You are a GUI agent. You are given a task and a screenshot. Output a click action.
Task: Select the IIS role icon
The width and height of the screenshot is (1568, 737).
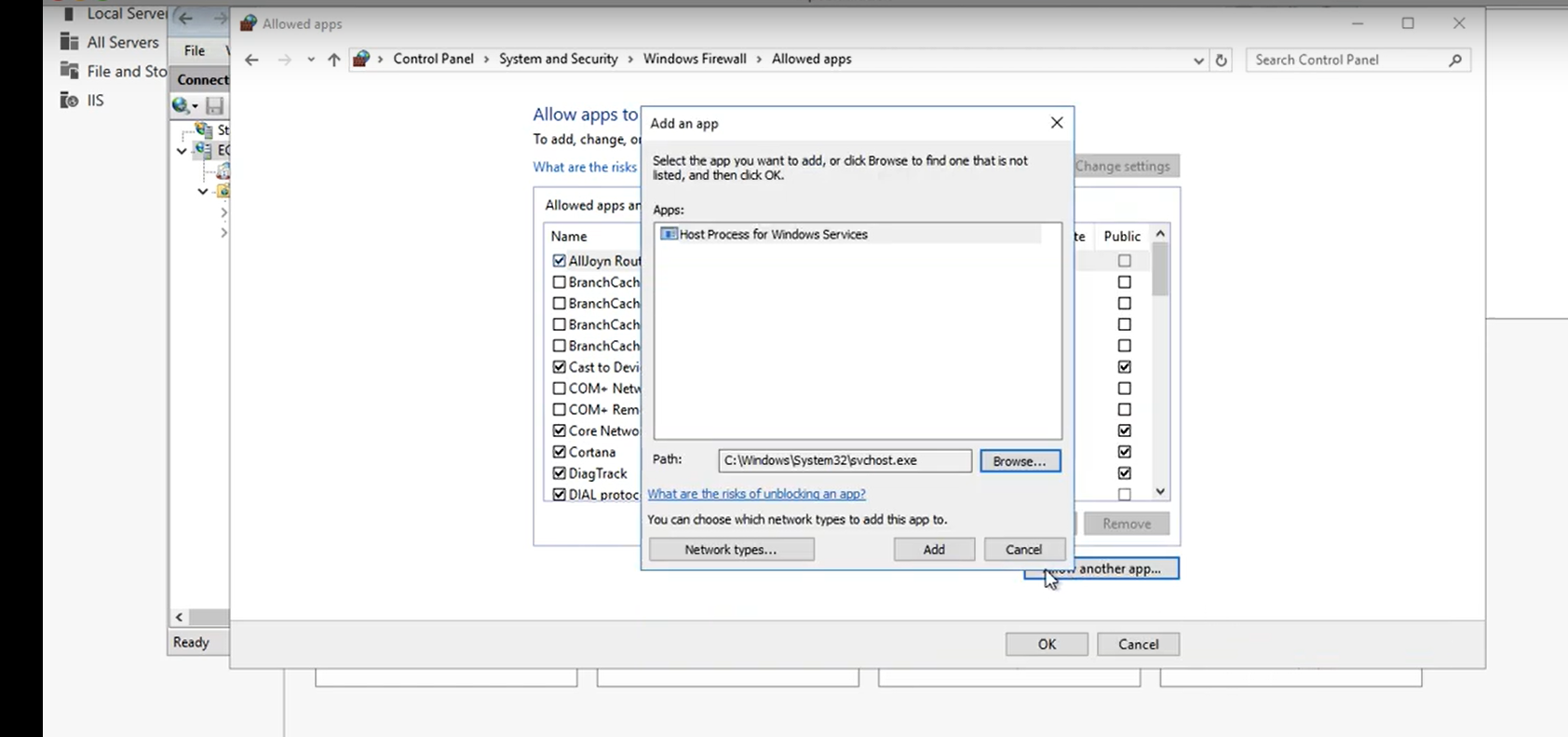(69, 100)
